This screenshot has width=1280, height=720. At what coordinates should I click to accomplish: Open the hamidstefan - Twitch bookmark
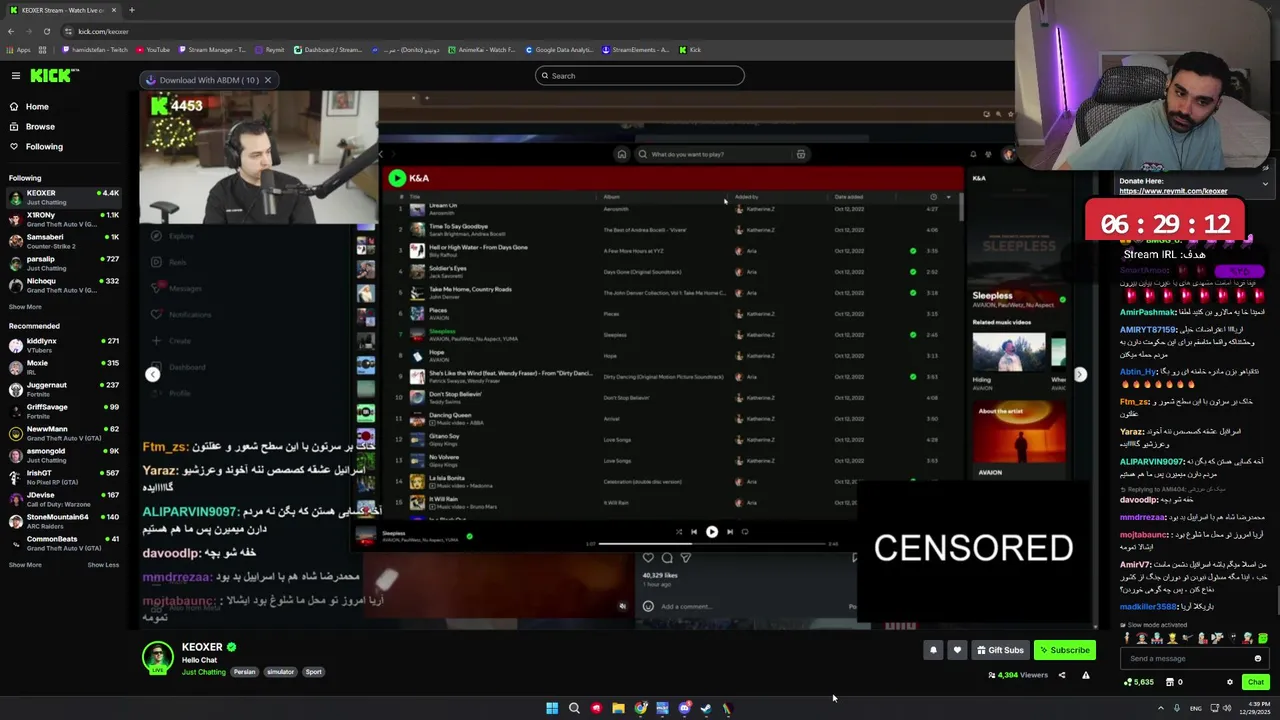(95, 50)
